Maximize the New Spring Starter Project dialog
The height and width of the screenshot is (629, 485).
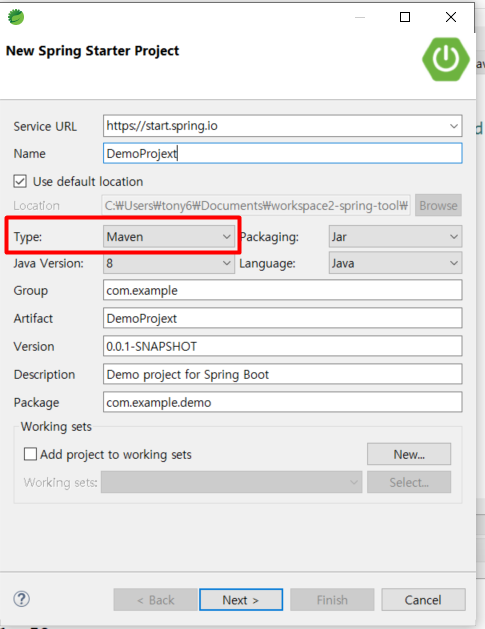point(405,17)
